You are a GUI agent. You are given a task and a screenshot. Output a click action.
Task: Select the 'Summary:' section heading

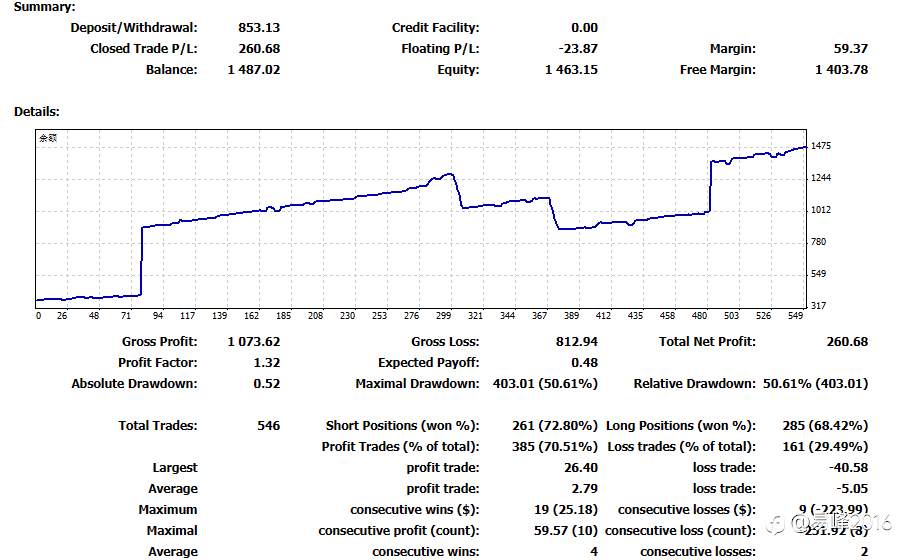click(44, 7)
